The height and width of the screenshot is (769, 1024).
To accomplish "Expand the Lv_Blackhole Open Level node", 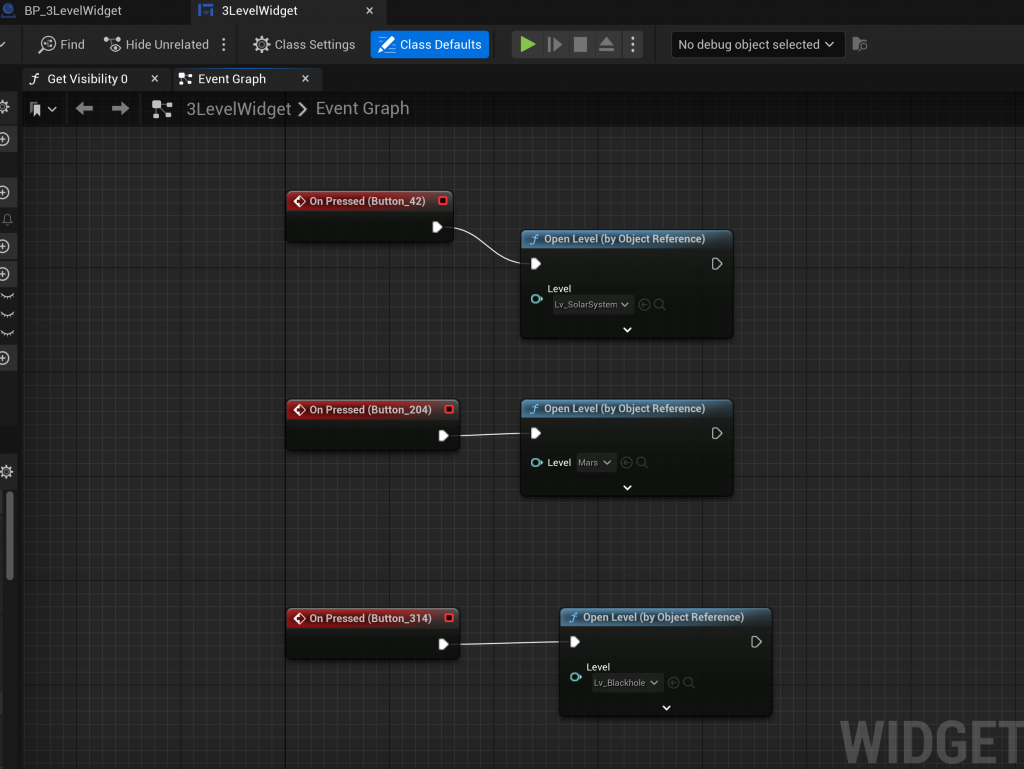I will point(666,708).
